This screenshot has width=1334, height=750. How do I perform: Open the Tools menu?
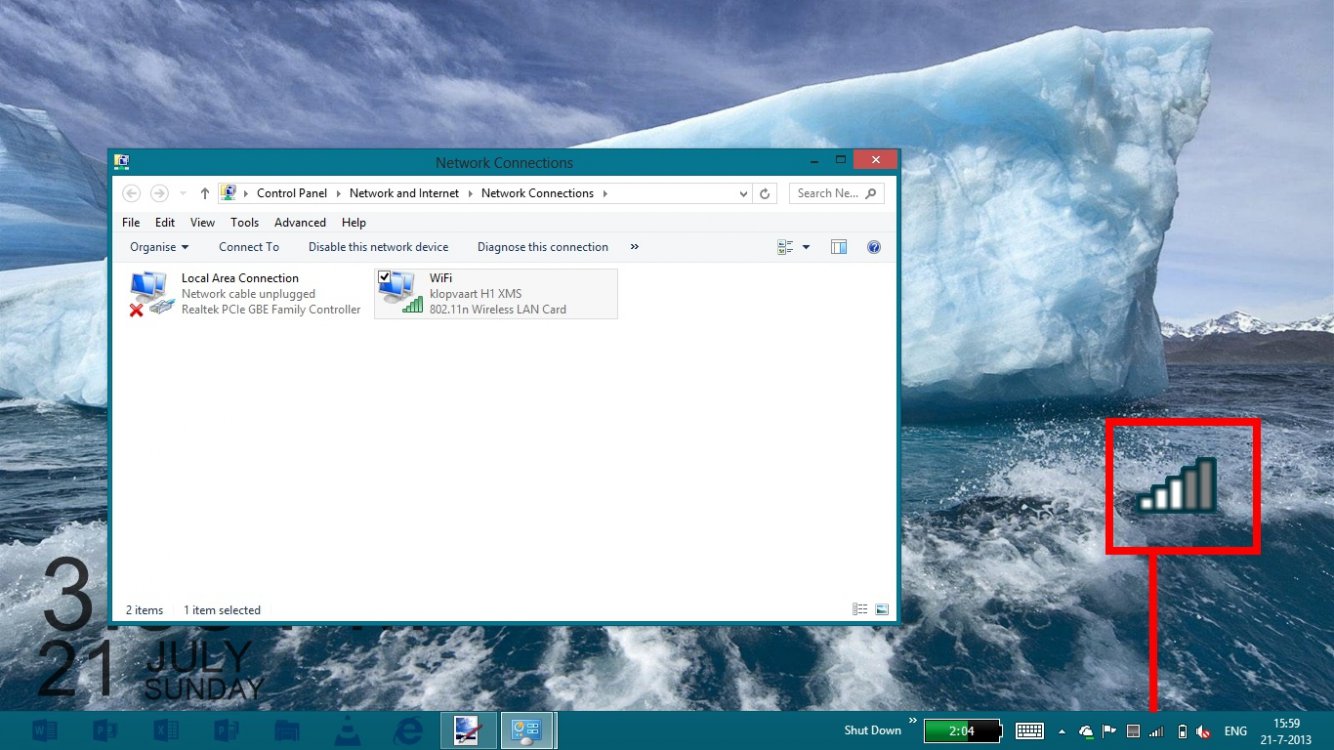244,222
